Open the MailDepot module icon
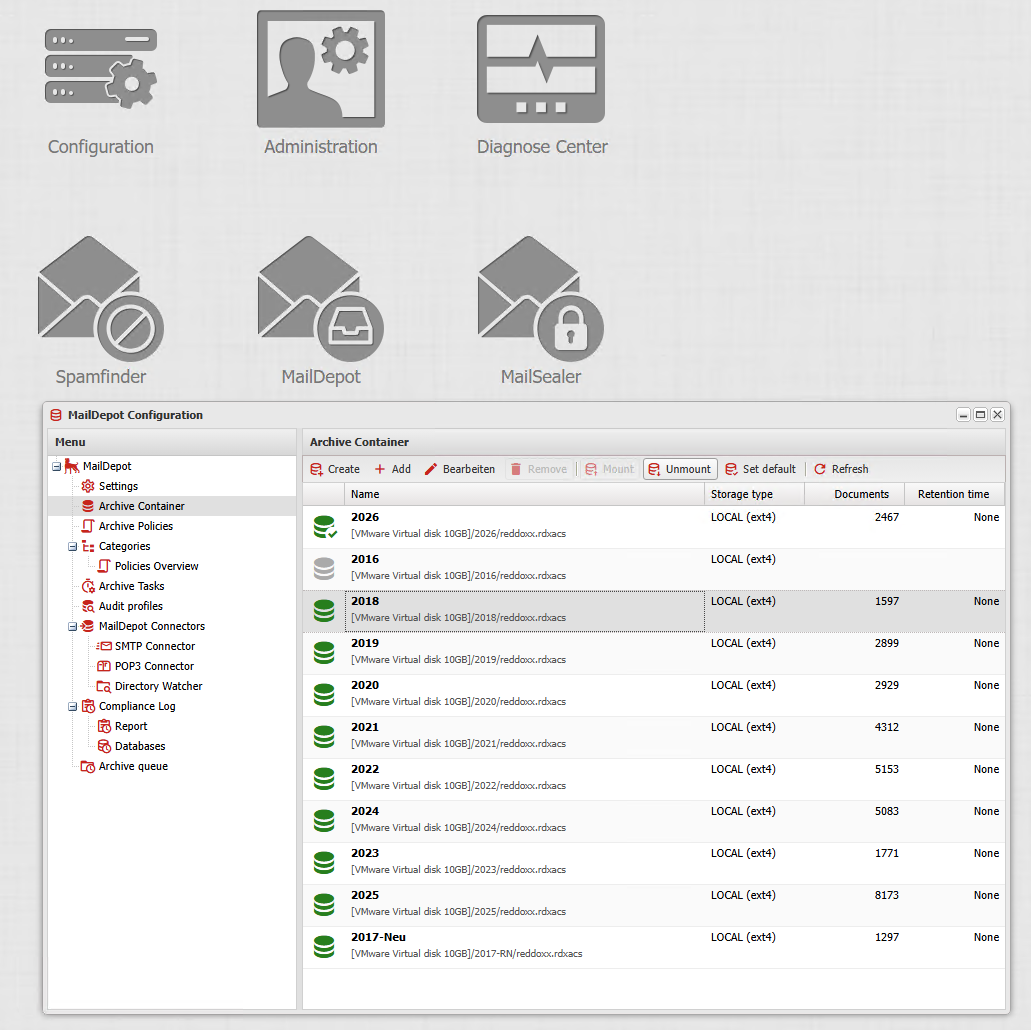The width and height of the screenshot is (1031, 1030). (321, 299)
